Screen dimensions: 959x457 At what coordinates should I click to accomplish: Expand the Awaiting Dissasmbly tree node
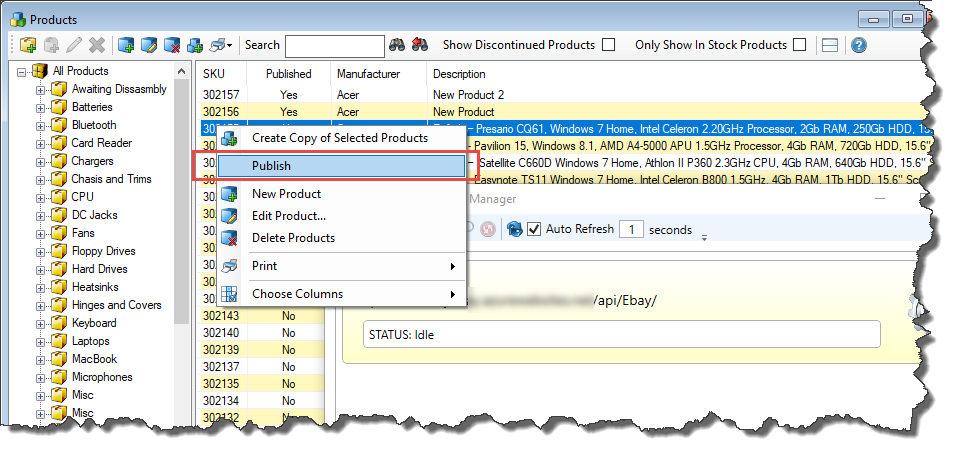[41, 90]
